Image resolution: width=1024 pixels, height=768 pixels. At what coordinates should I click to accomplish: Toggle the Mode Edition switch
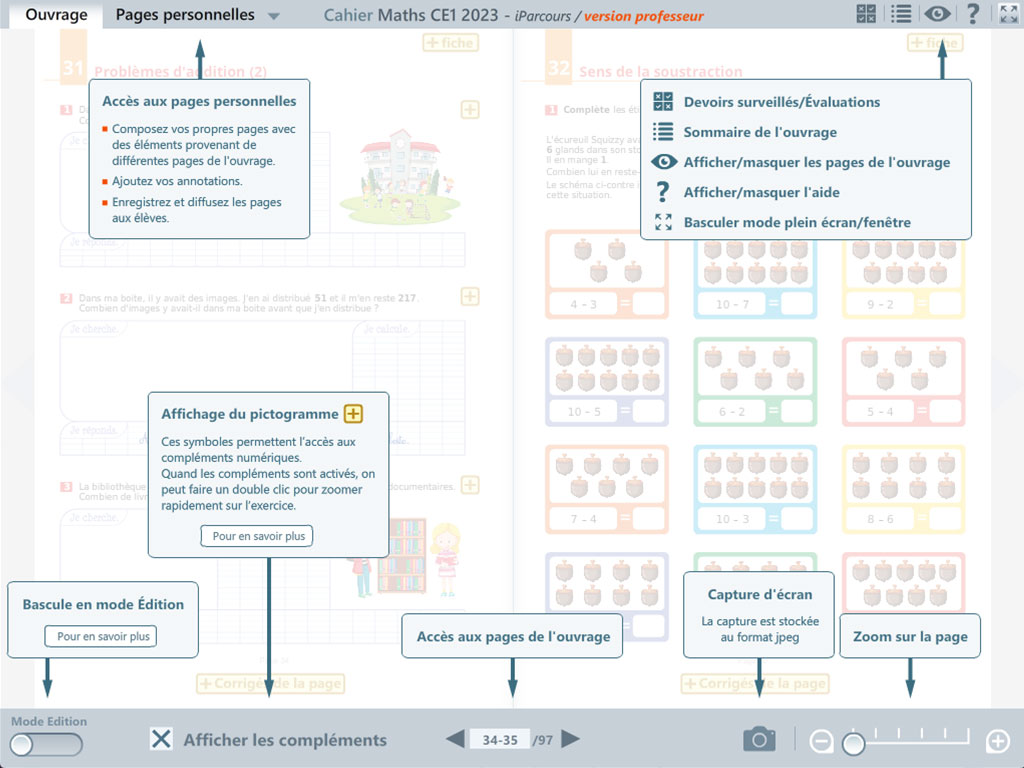click(x=46, y=744)
